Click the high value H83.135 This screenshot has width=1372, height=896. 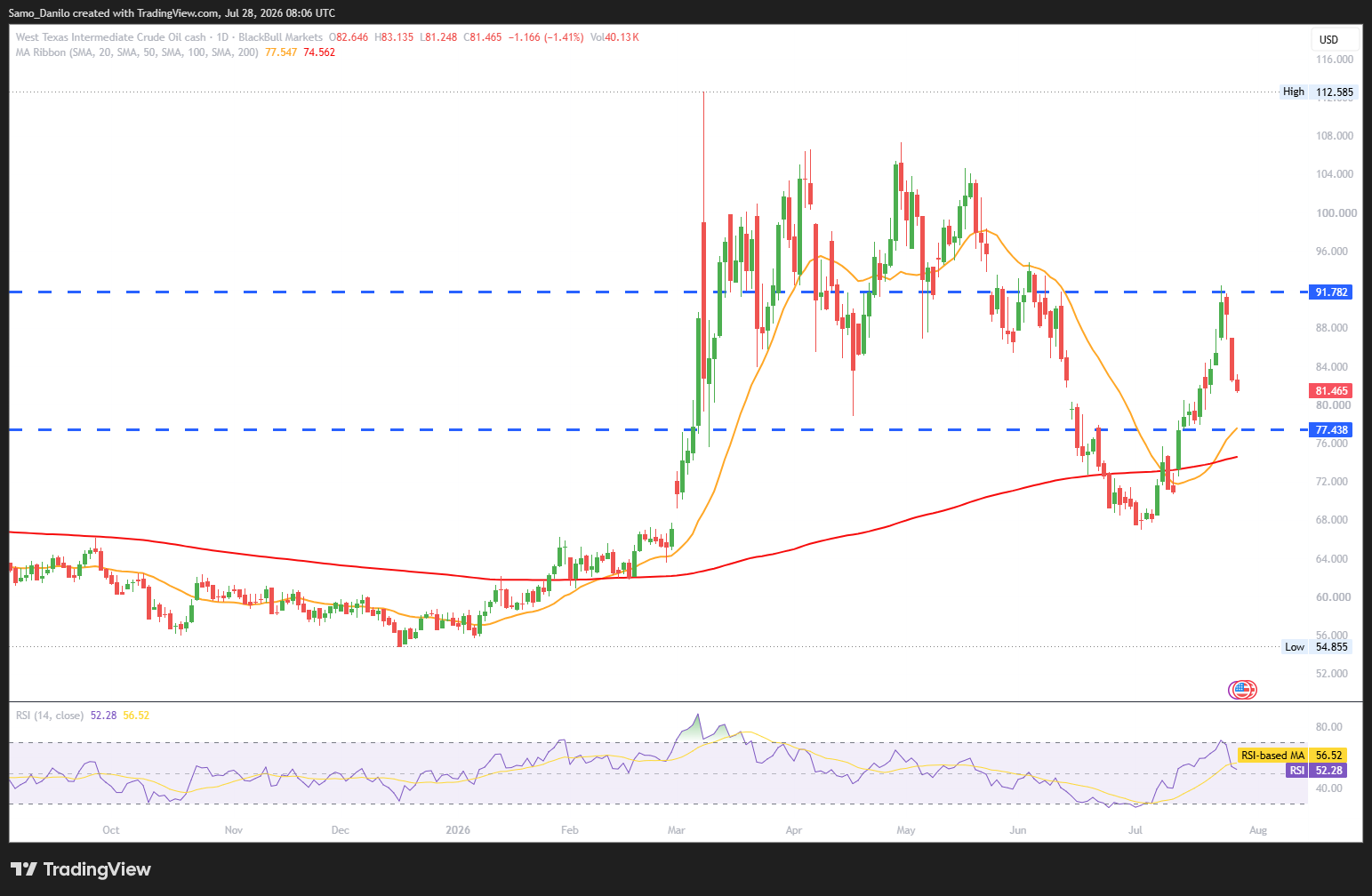[394, 37]
